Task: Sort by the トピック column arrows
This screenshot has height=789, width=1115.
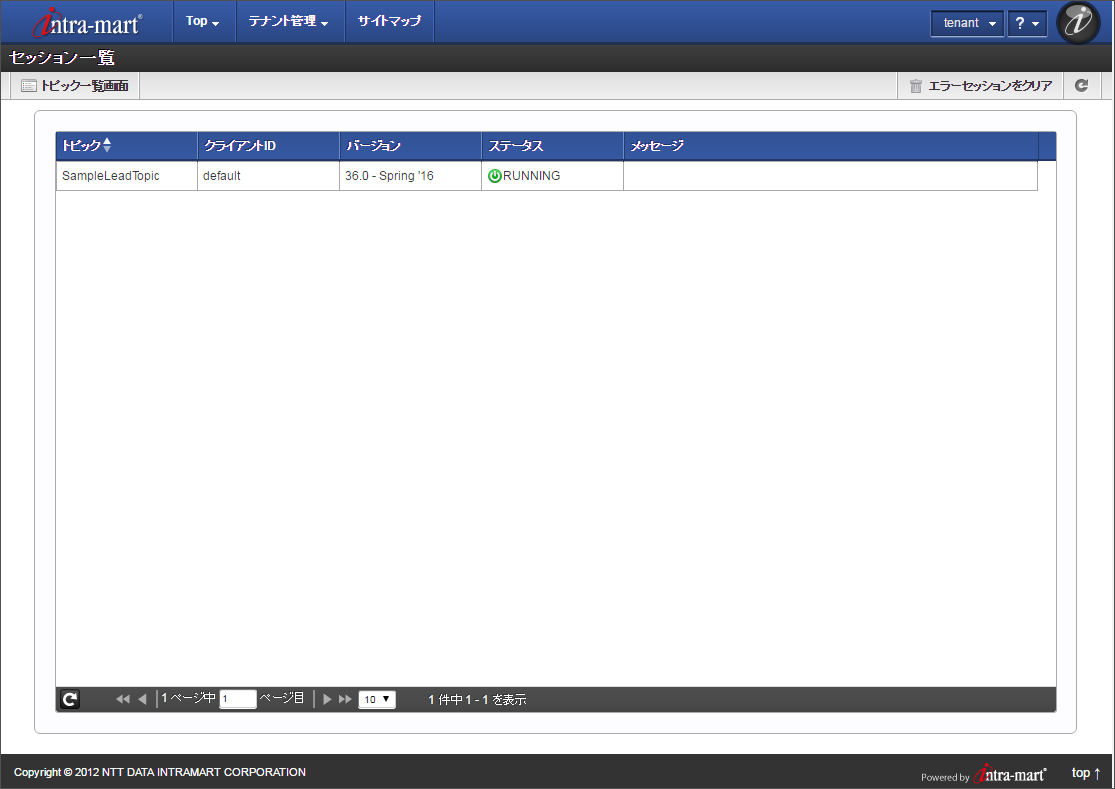Action: click(107, 145)
